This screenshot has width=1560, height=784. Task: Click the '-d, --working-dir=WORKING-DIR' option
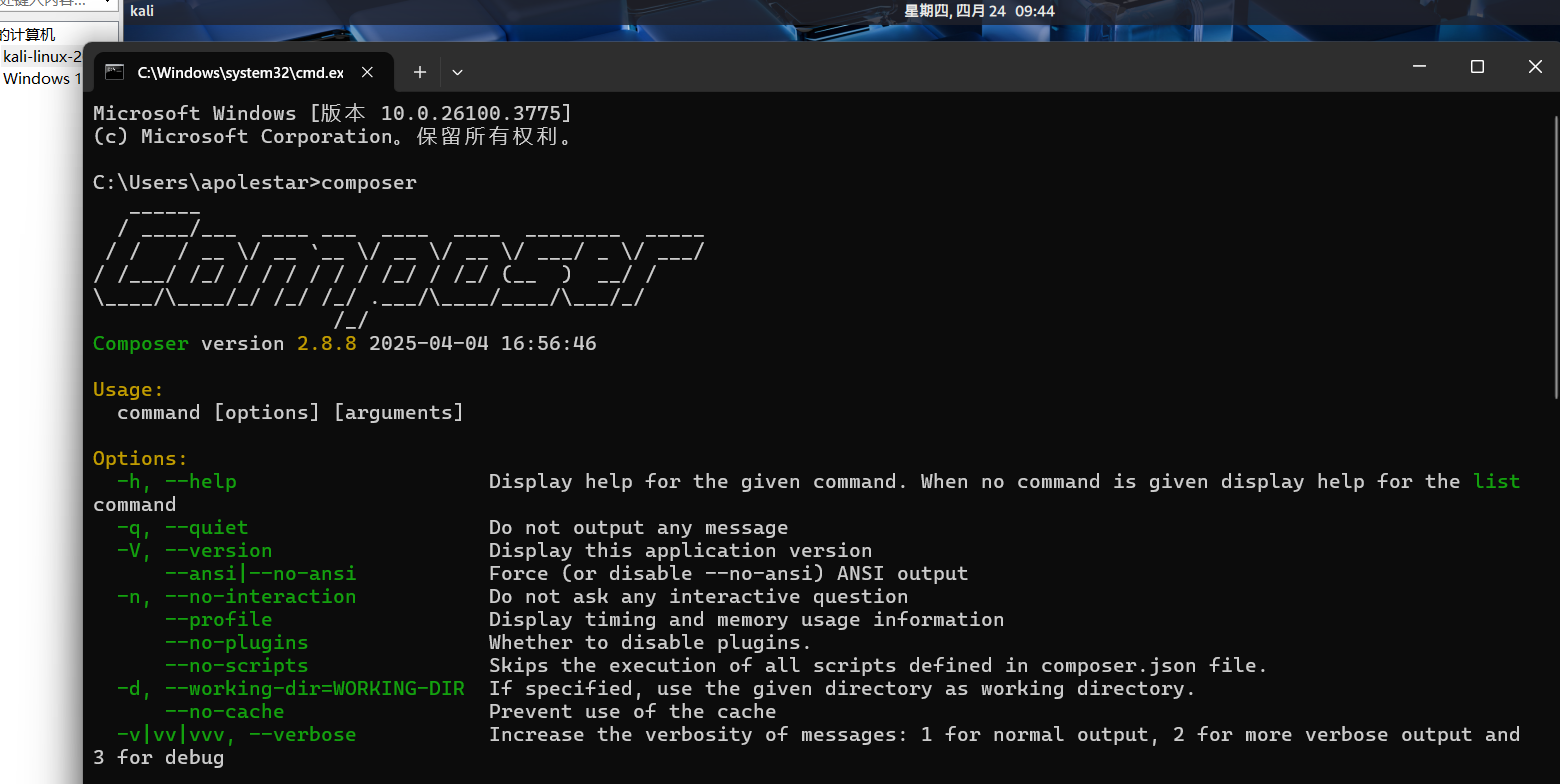click(x=291, y=689)
